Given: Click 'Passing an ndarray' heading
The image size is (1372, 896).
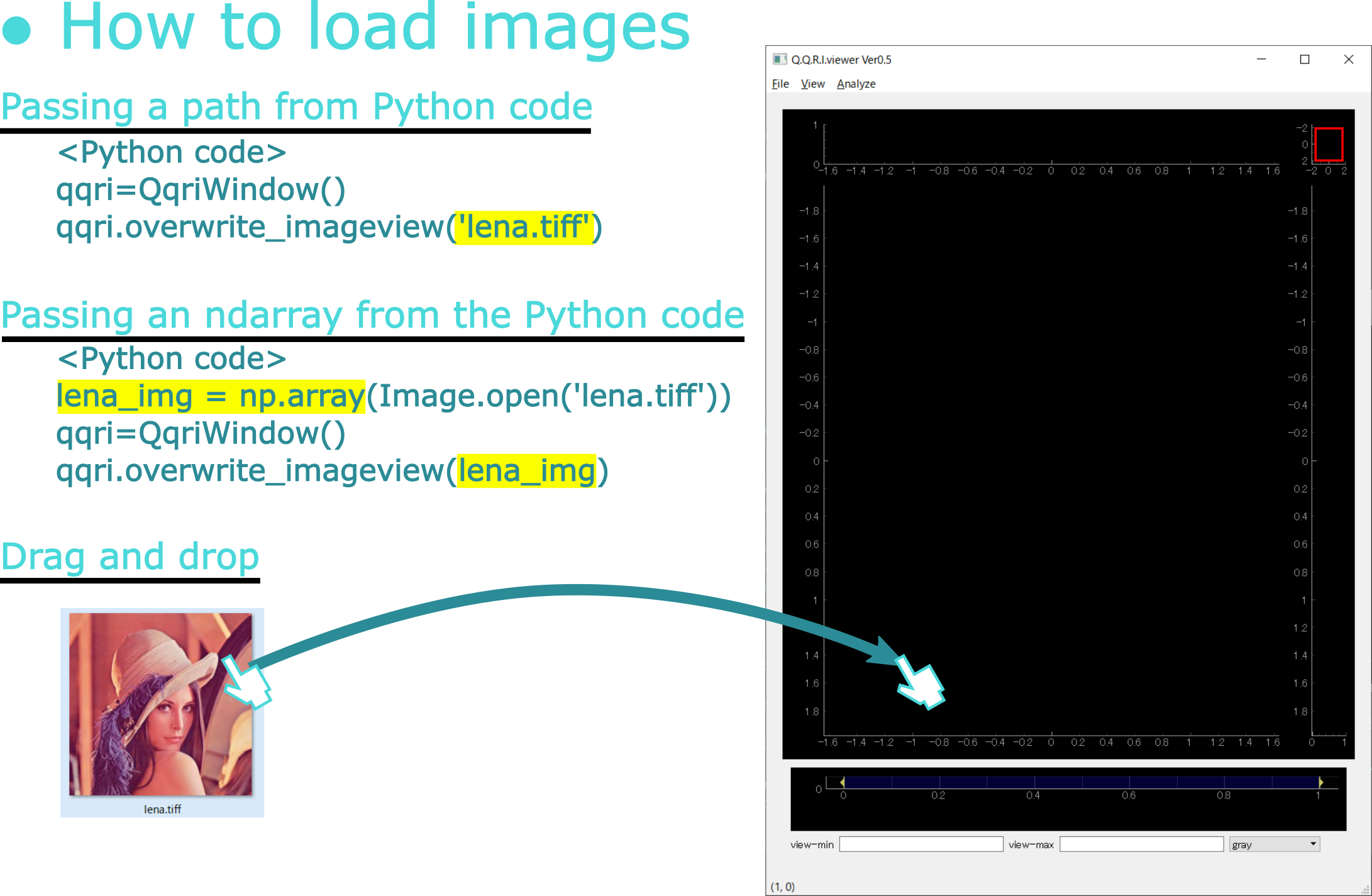Looking at the screenshot, I should [372, 315].
